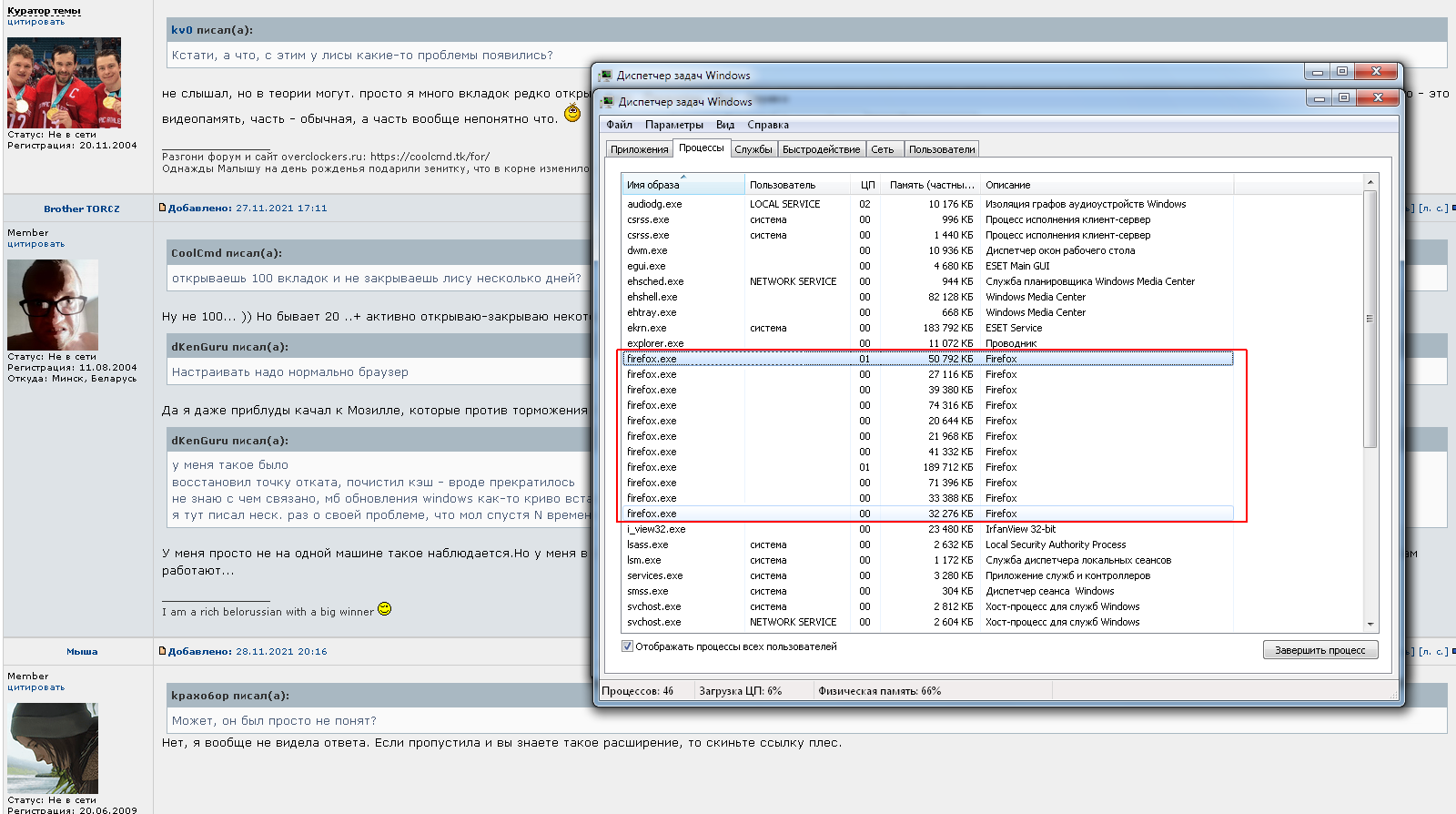Click Brother TORCZ's avatar with glasses
1456x814 pixels.
53,305
